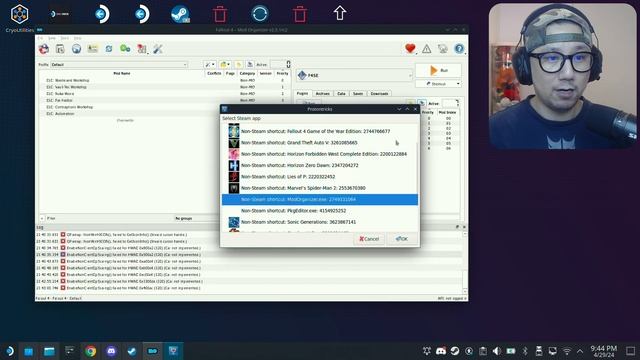The image size is (640, 360).
Task: Click the red heart endorse icon
Action: pos(410,49)
